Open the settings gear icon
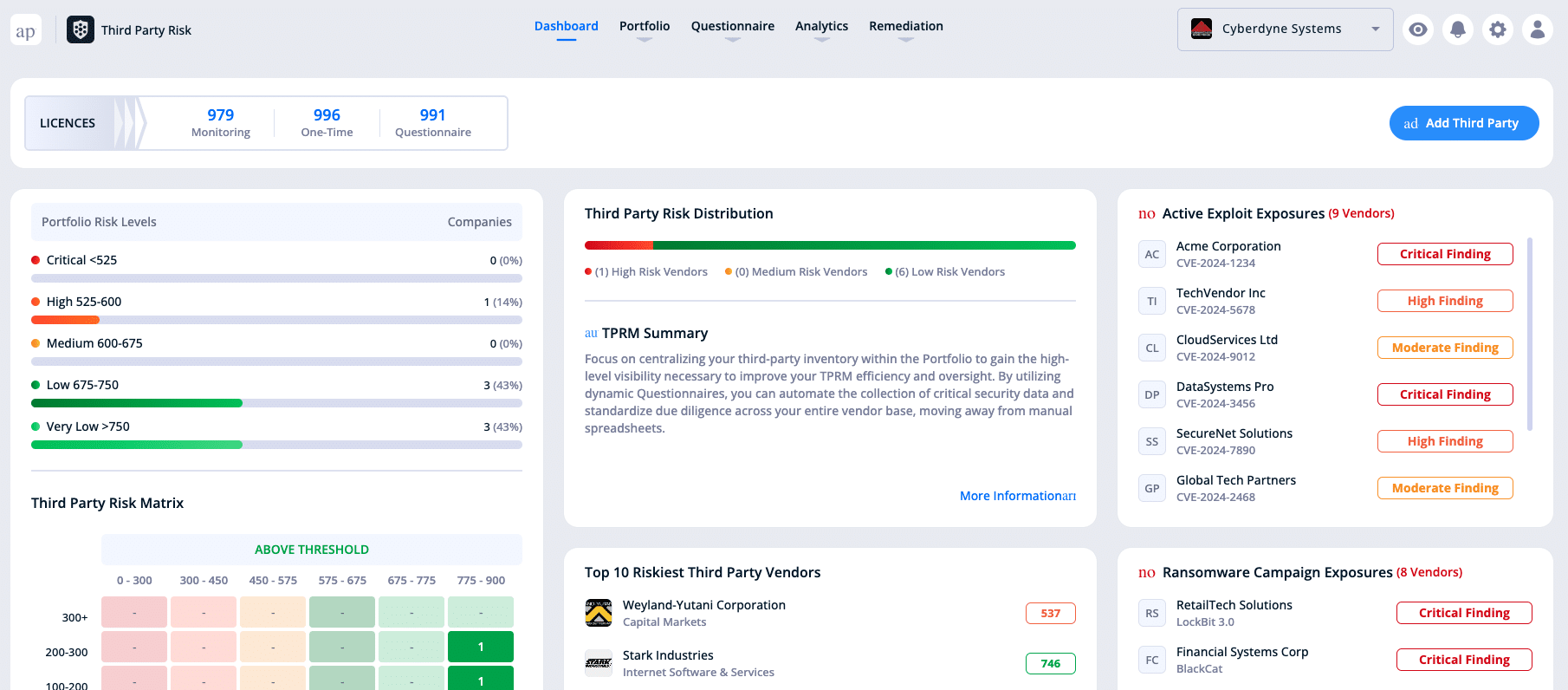1568x690 pixels. pos(1498,29)
